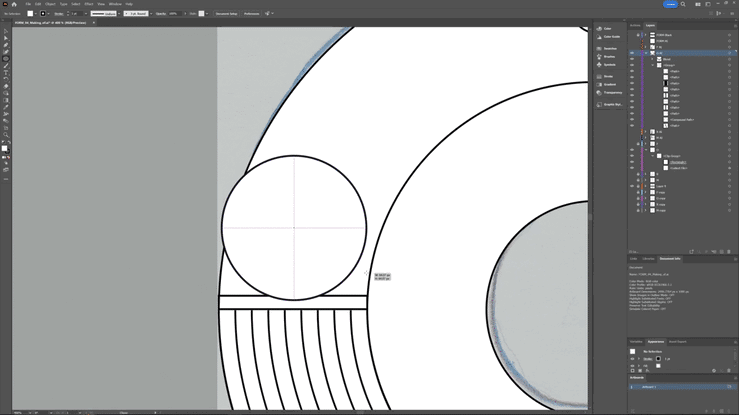Select the Eyedropper tool
The height and width of the screenshot is (415, 739).
point(6,107)
